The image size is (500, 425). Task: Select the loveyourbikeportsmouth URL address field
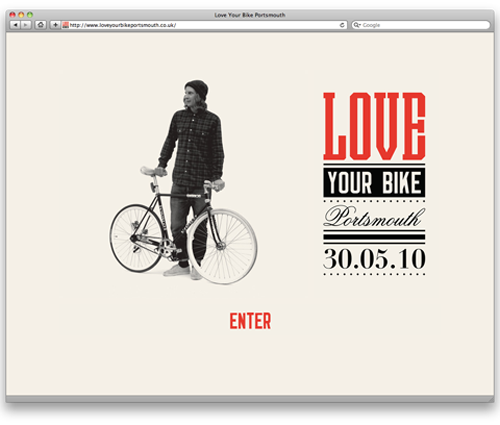tap(204, 25)
